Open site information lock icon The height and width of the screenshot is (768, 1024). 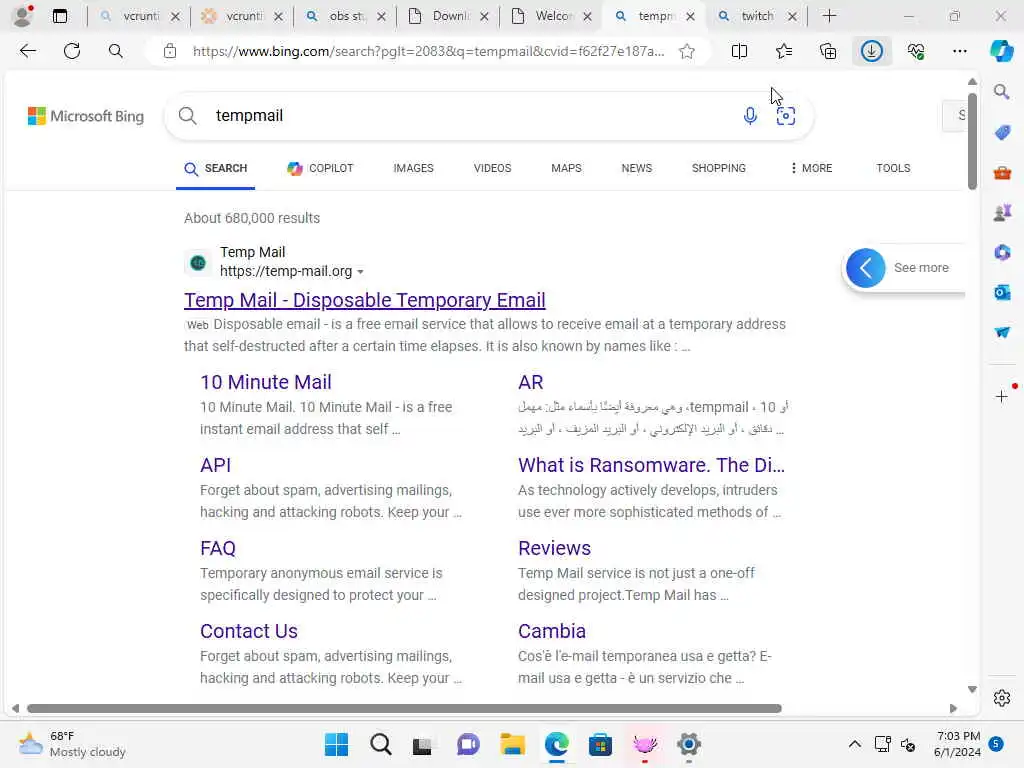170,51
